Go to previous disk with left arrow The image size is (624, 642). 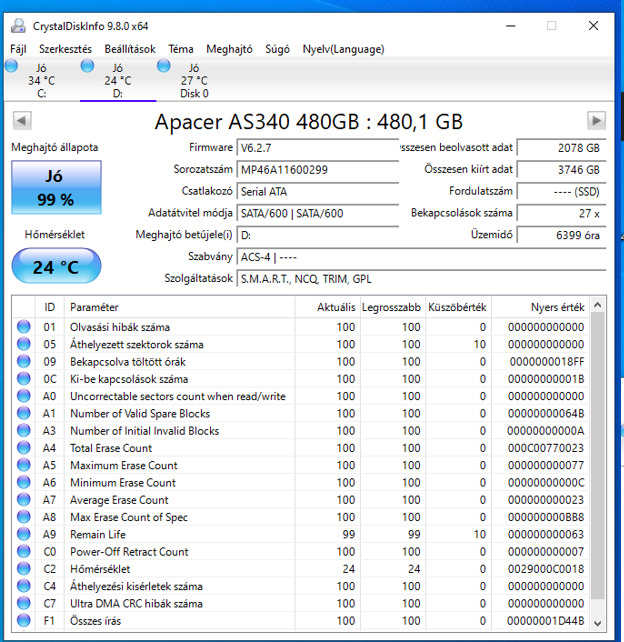[22, 121]
